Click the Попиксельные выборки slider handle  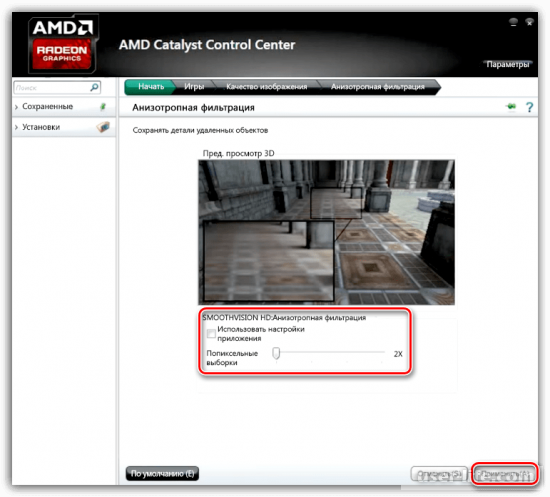(276, 354)
